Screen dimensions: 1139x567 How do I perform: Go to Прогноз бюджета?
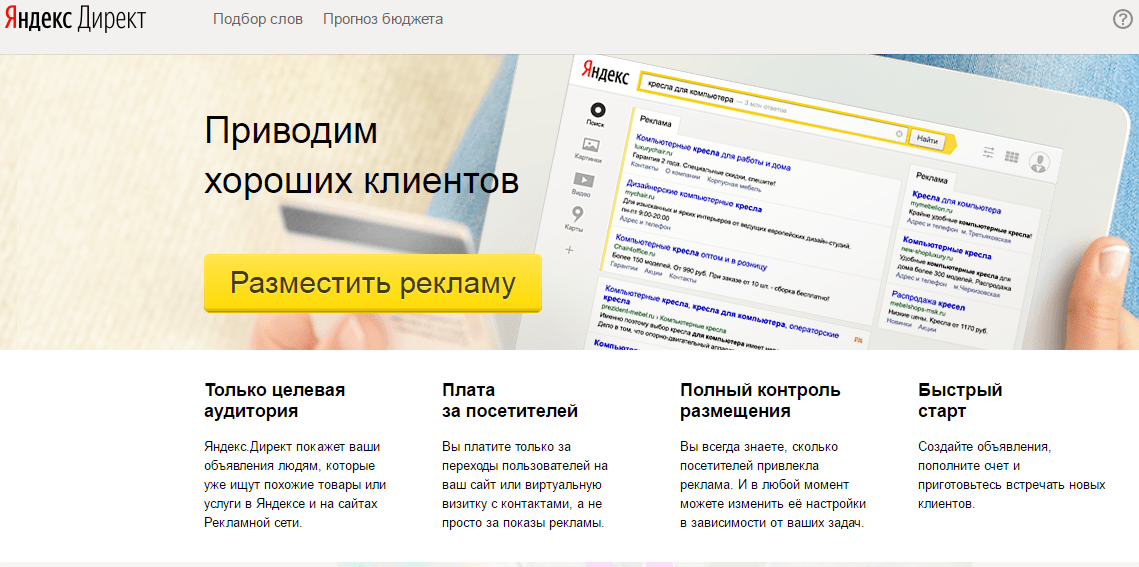[x=383, y=19]
